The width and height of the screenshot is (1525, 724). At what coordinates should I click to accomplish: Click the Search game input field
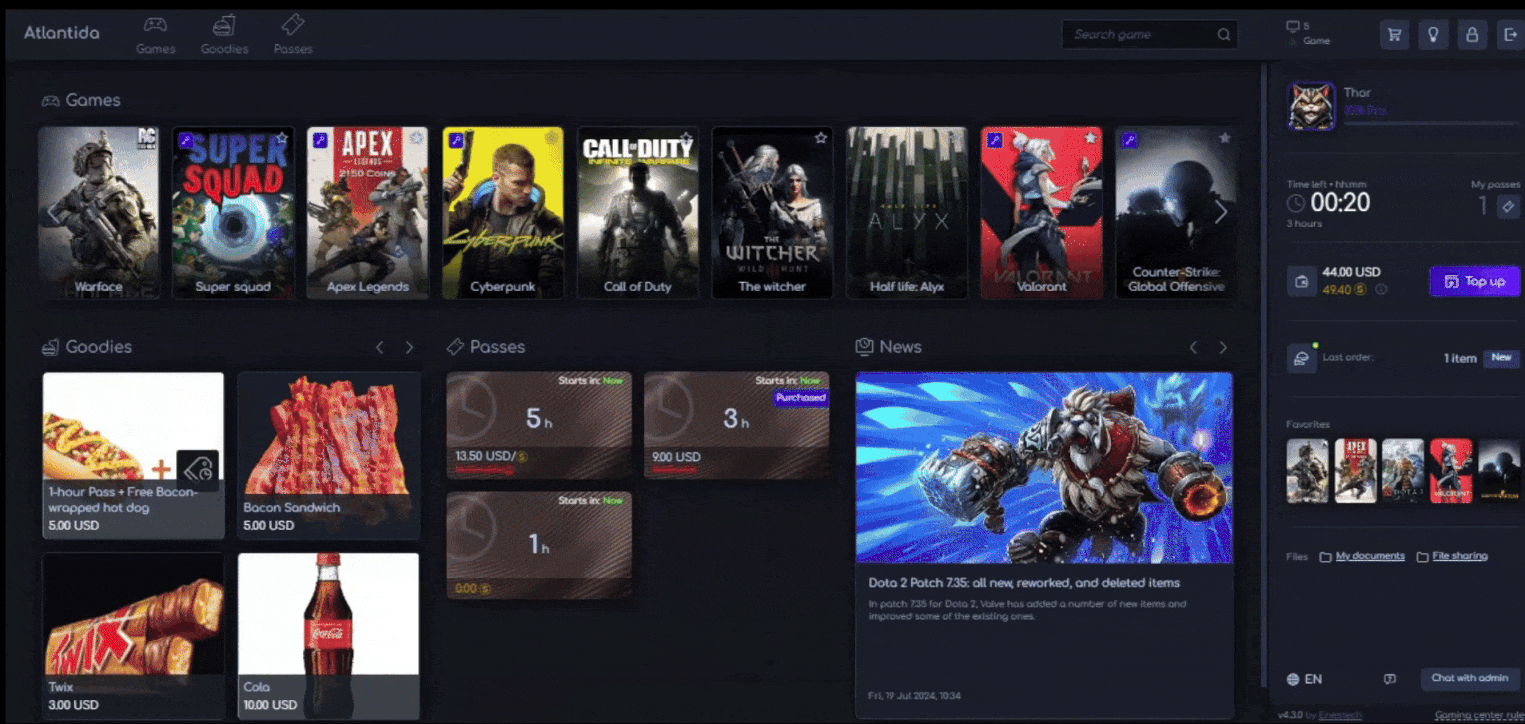[1150, 35]
